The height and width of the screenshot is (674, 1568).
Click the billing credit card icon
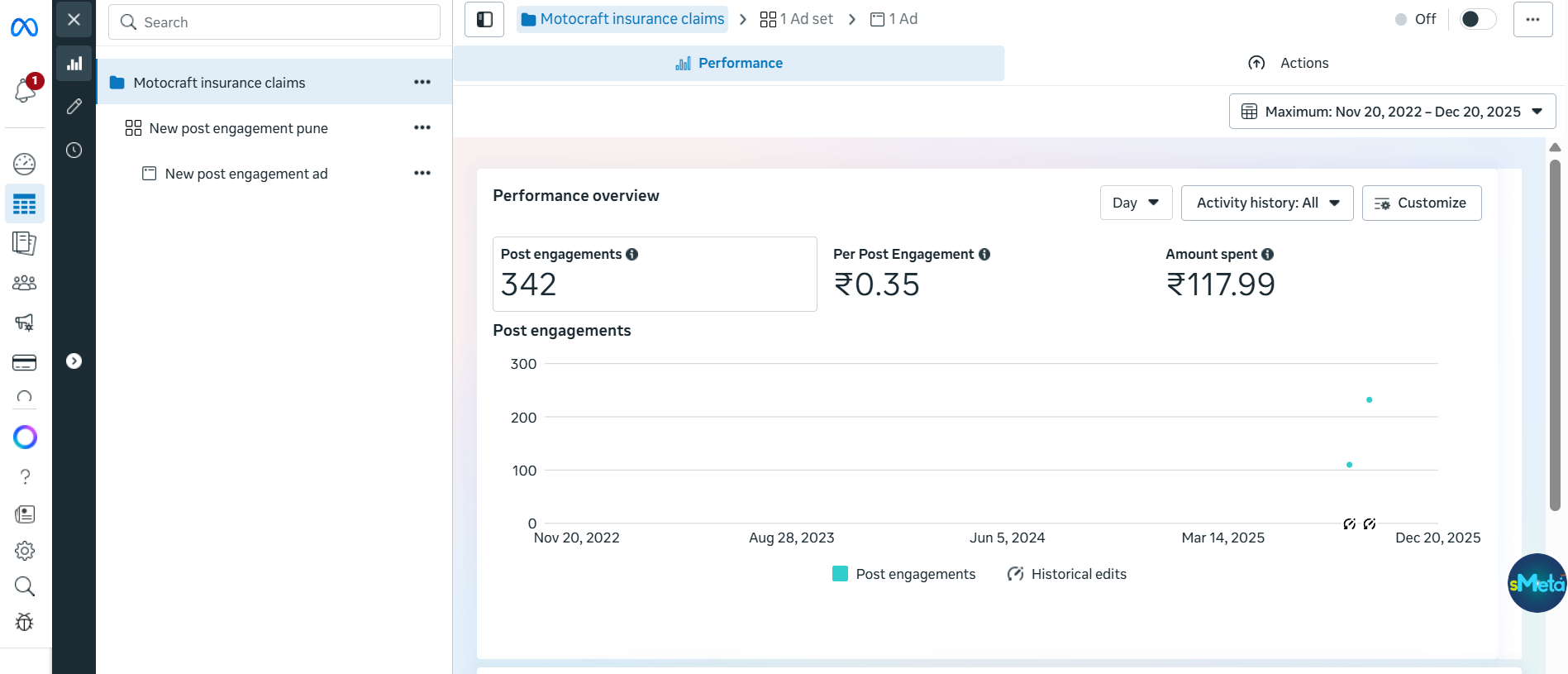(25, 362)
